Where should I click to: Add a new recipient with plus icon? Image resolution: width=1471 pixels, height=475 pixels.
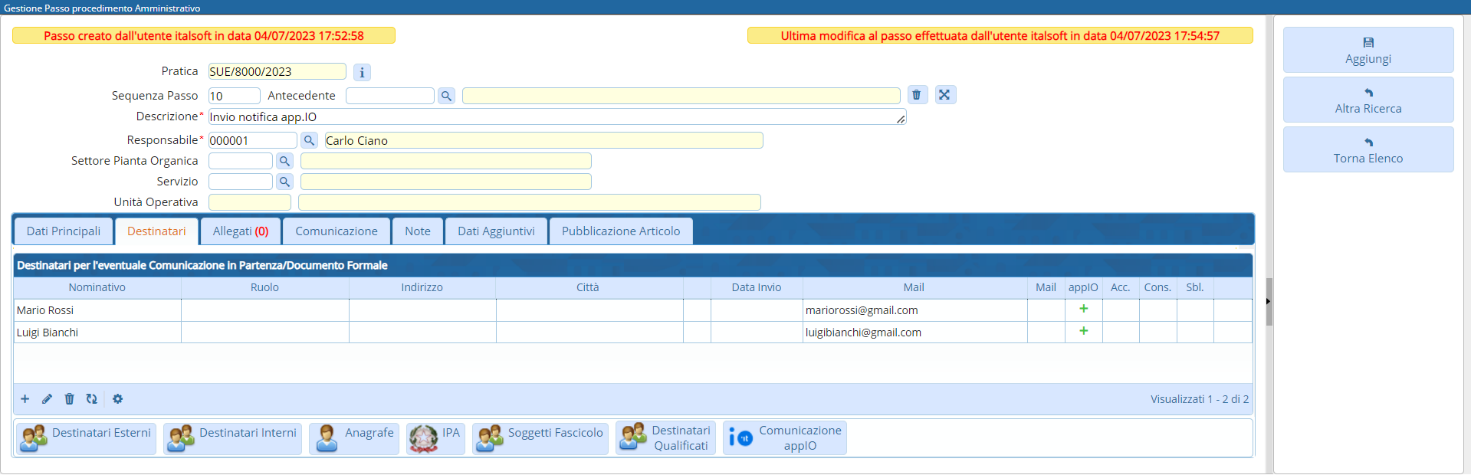(x=25, y=399)
